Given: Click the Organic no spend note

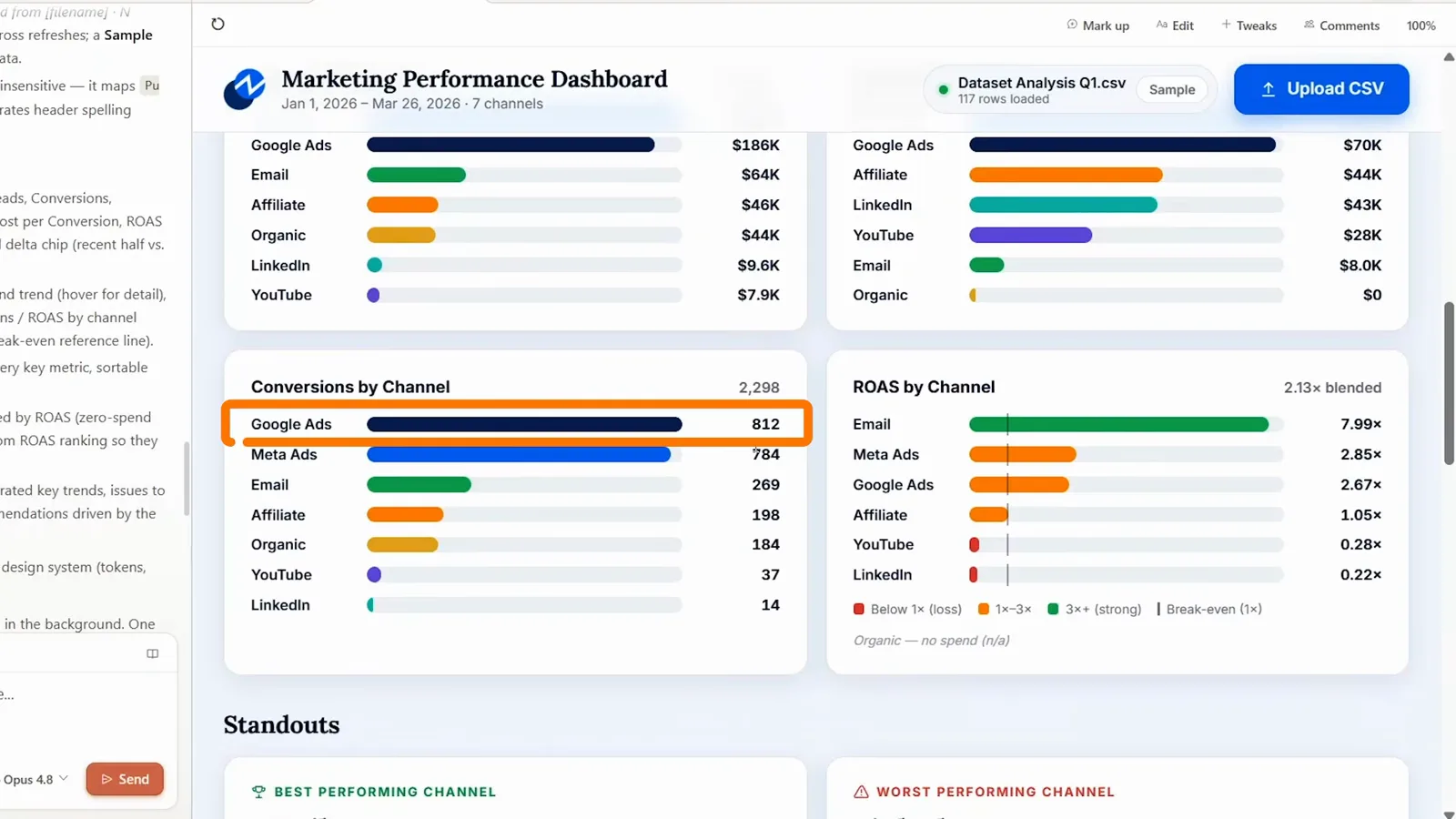Looking at the screenshot, I should click(x=931, y=640).
